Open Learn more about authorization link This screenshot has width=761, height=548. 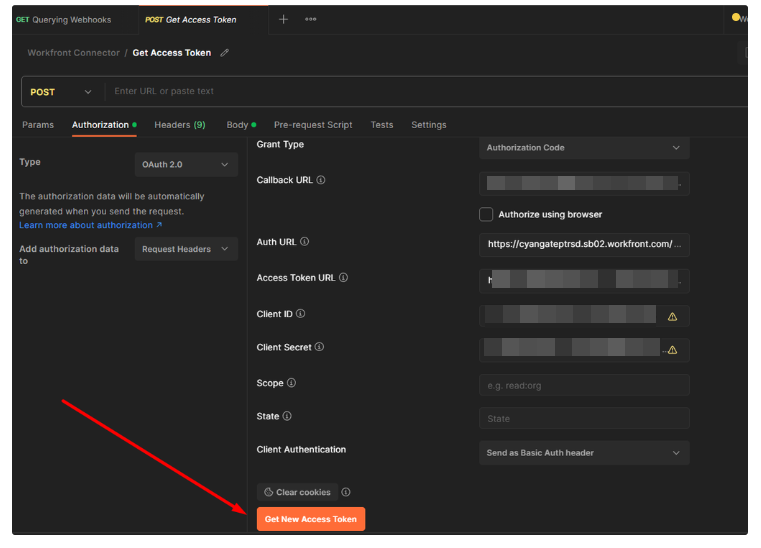click(x=90, y=226)
